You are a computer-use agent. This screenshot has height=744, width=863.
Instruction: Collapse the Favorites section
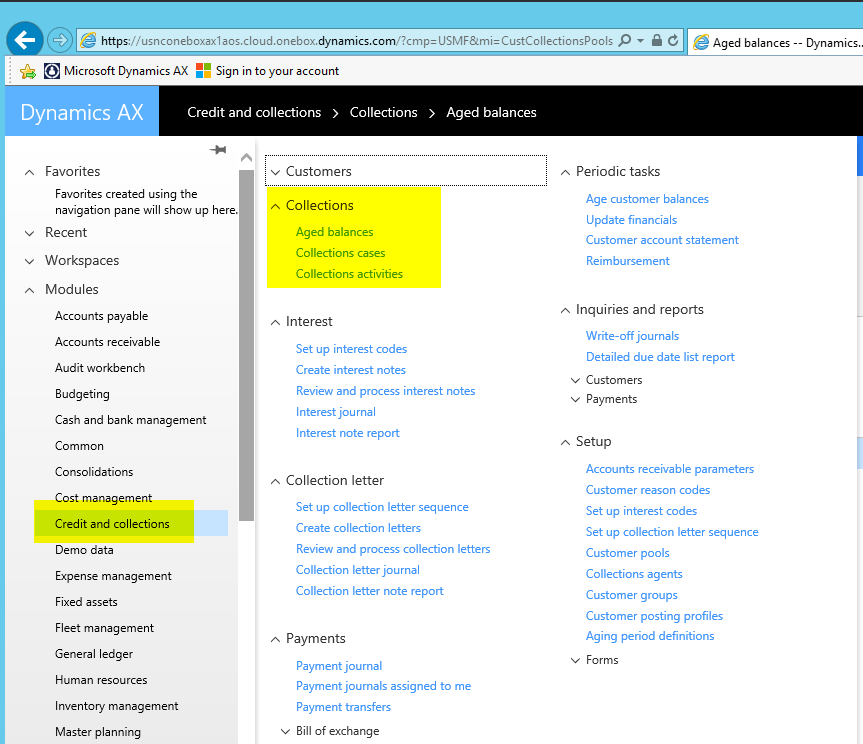pos(30,172)
